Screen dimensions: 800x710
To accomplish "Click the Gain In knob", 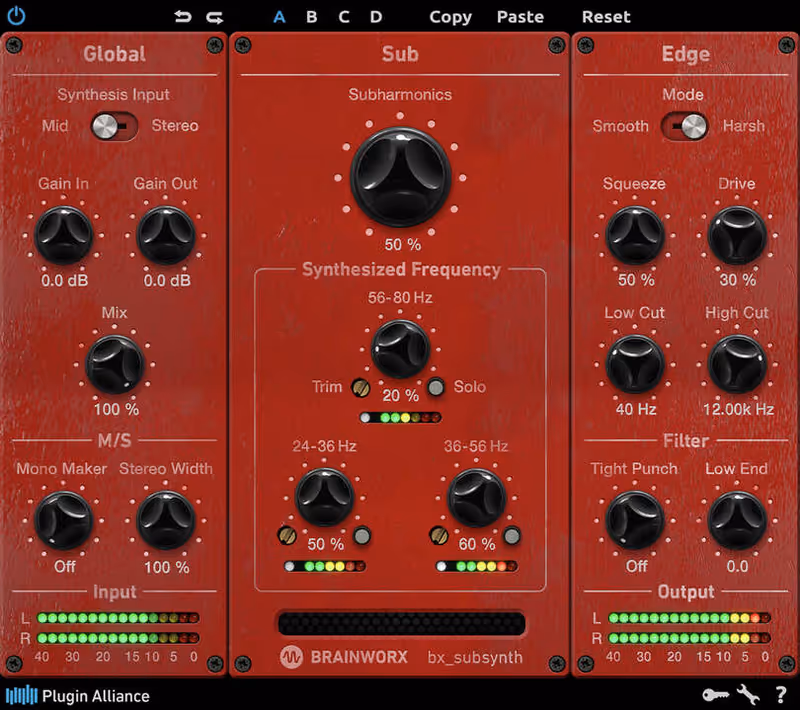I will pyautogui.click(x=64, y=235).
